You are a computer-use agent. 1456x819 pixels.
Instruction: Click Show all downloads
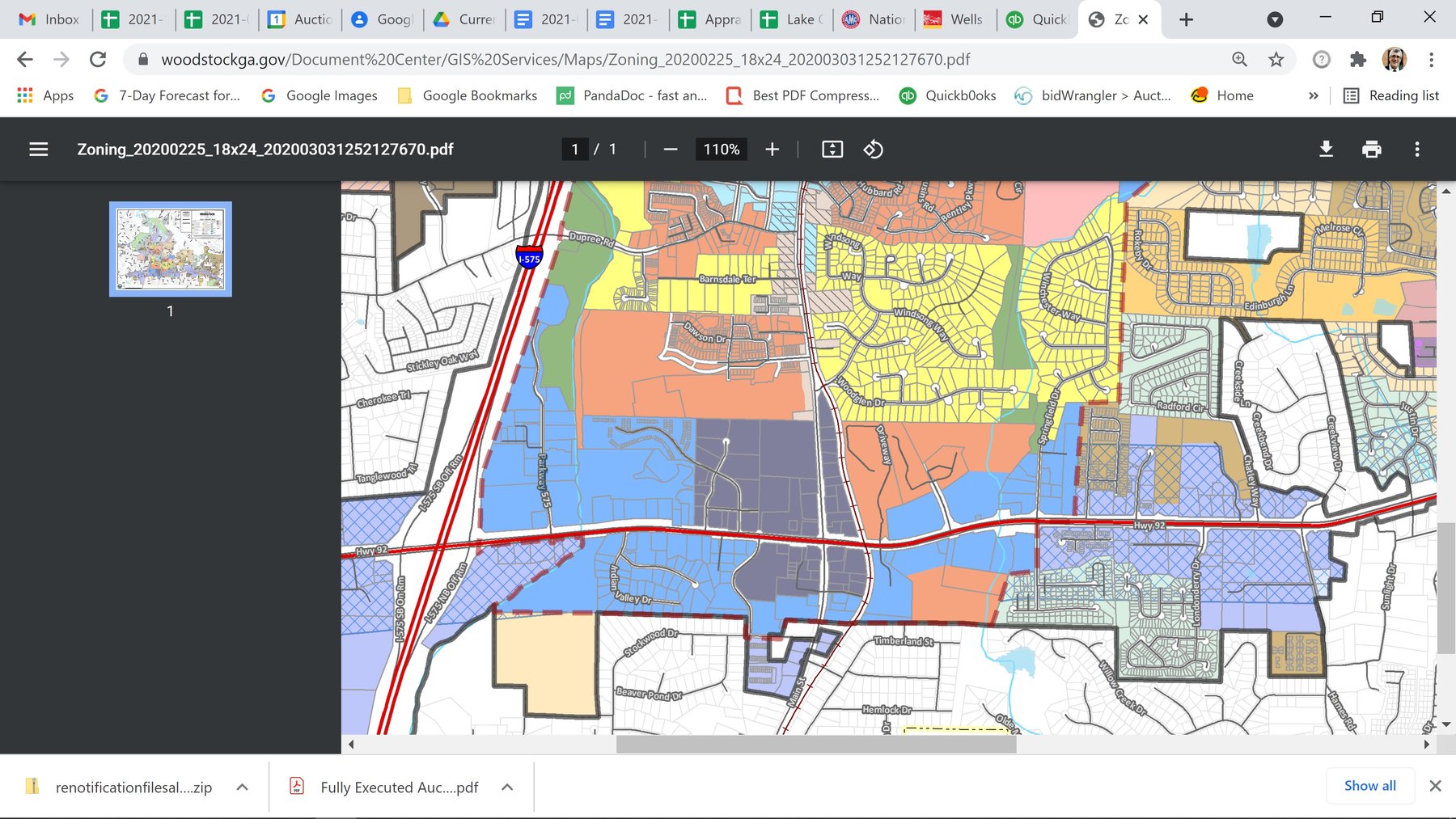(x=1369, y=786)
